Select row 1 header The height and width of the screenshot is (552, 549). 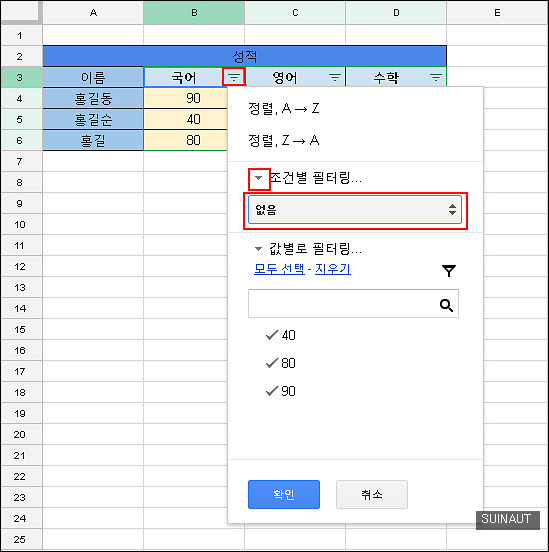click(x=20, y=35)
